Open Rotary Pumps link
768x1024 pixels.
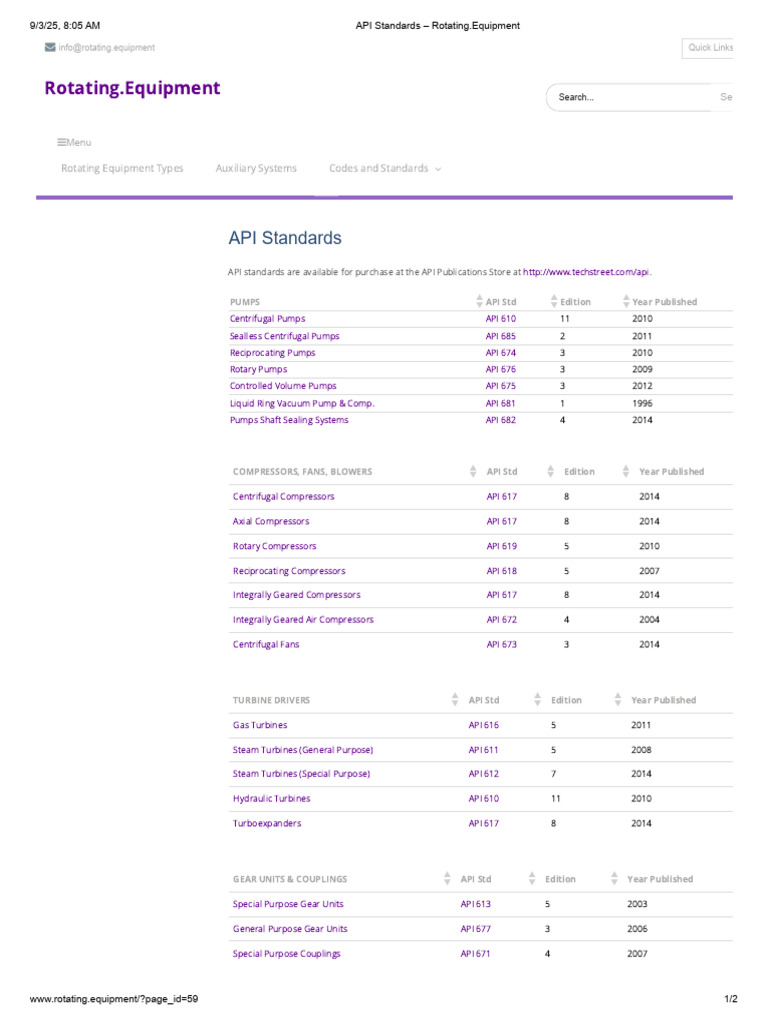click(x=258, y=369)
